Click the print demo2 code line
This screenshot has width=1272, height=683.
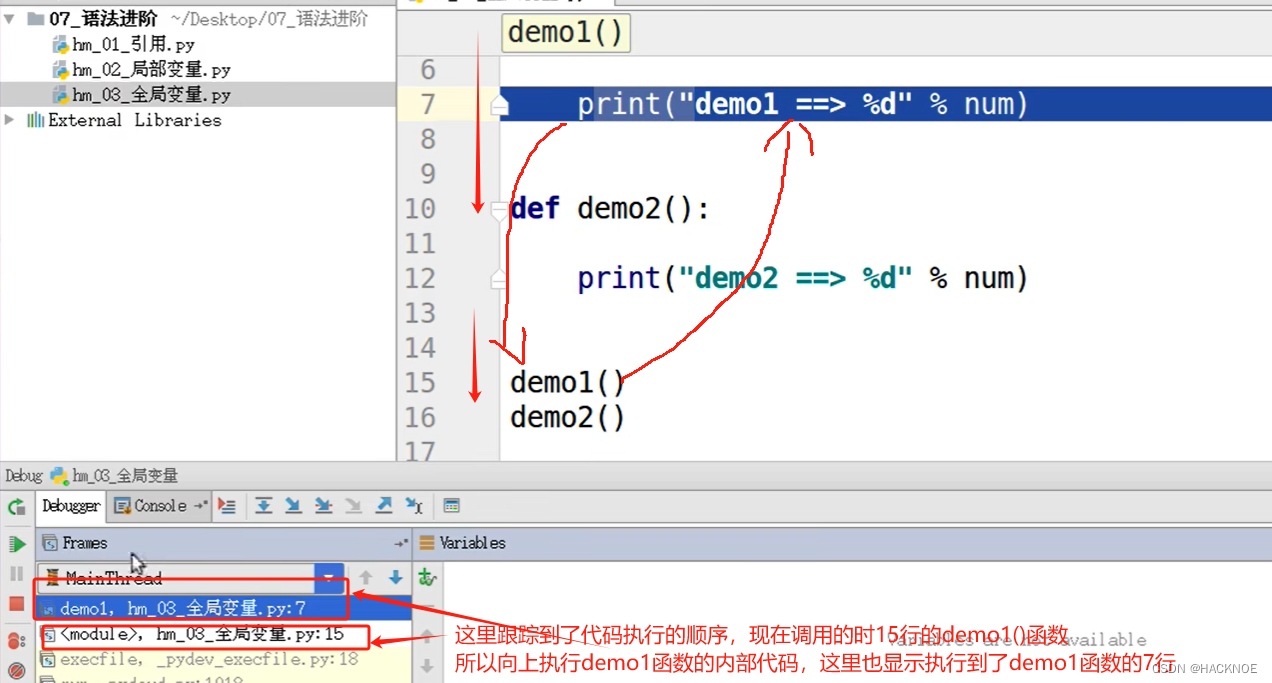802,278
